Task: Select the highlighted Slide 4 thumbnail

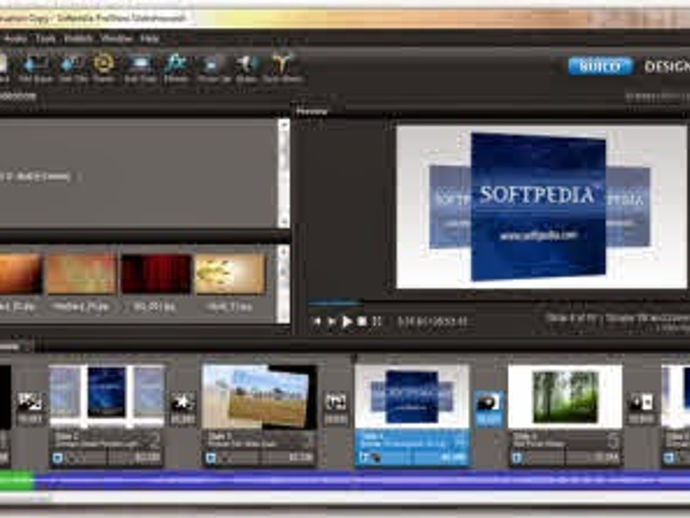Action: pyautogui.click(x=412, y=395)
